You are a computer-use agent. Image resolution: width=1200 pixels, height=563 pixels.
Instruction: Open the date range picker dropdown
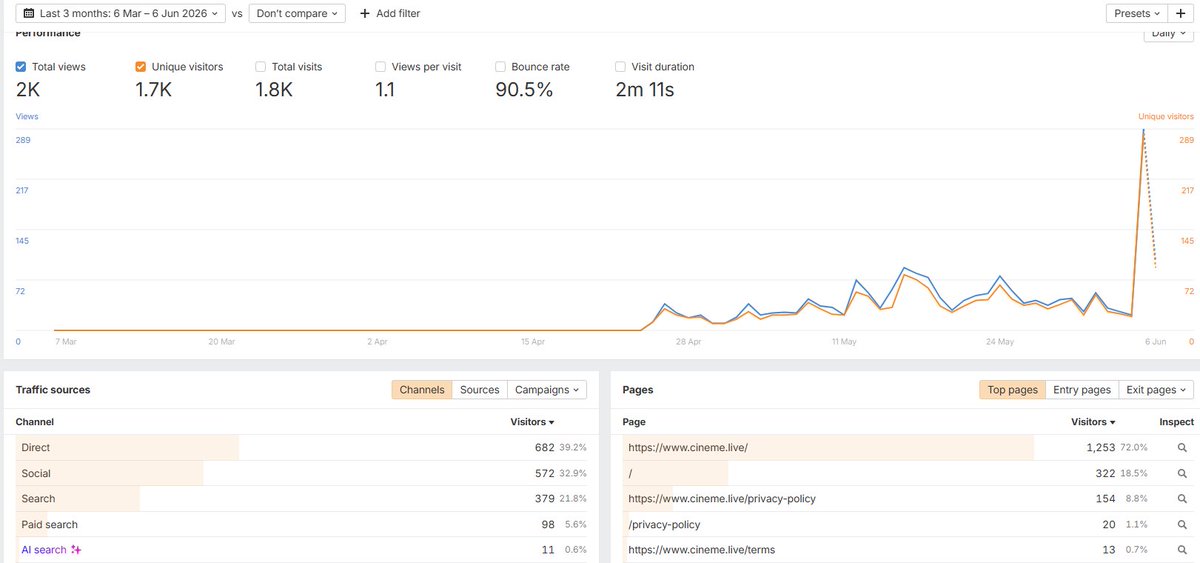pyautogui.click(x=118, y=13)
